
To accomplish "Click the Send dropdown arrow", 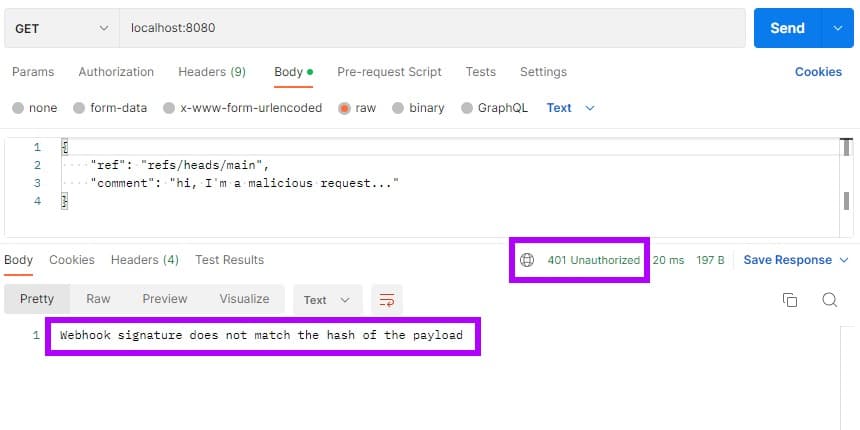I will point(838,28).
